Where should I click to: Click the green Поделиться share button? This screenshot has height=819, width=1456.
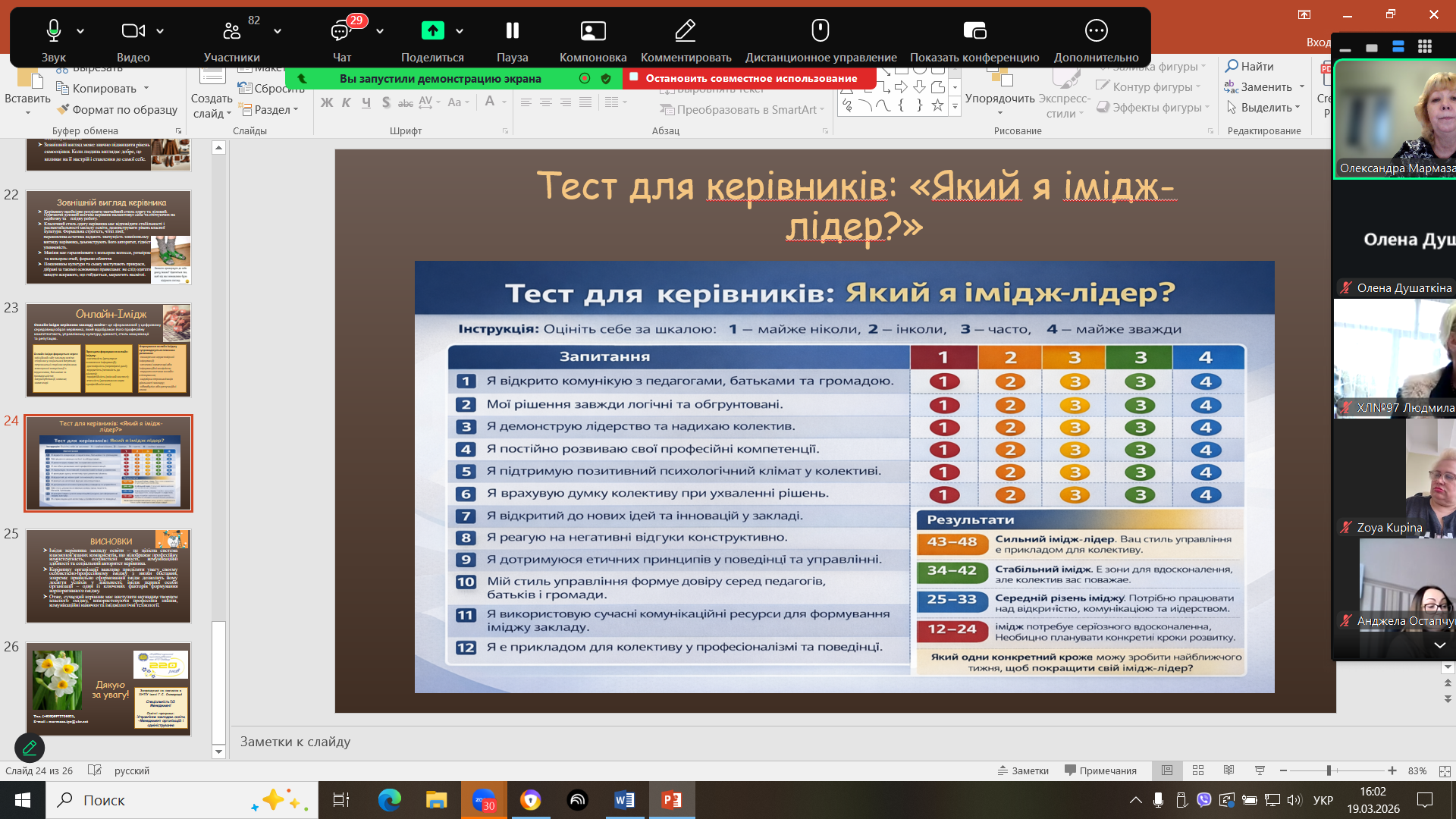432,31
